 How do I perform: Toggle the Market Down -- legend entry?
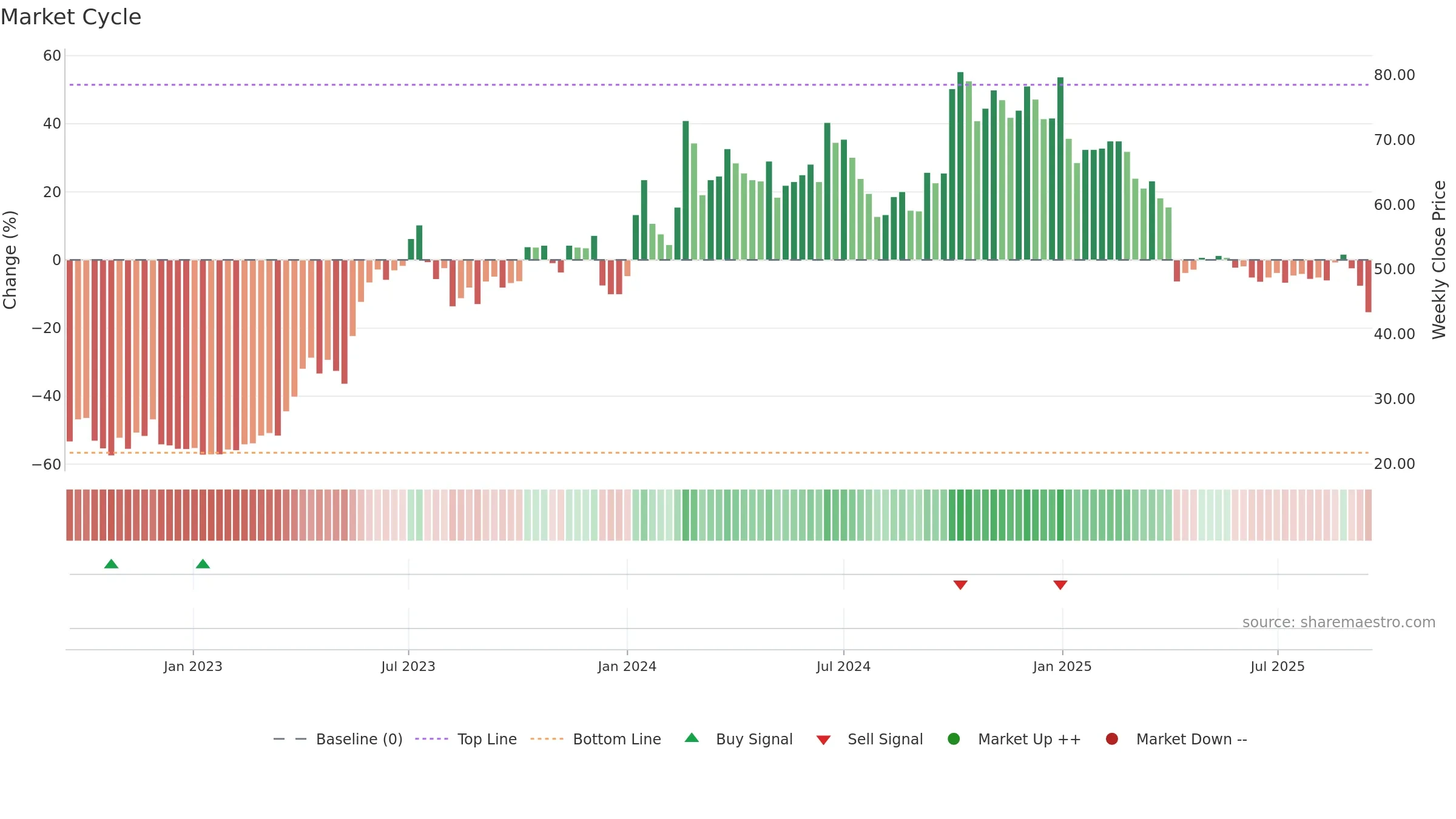tap(1176, 739)
